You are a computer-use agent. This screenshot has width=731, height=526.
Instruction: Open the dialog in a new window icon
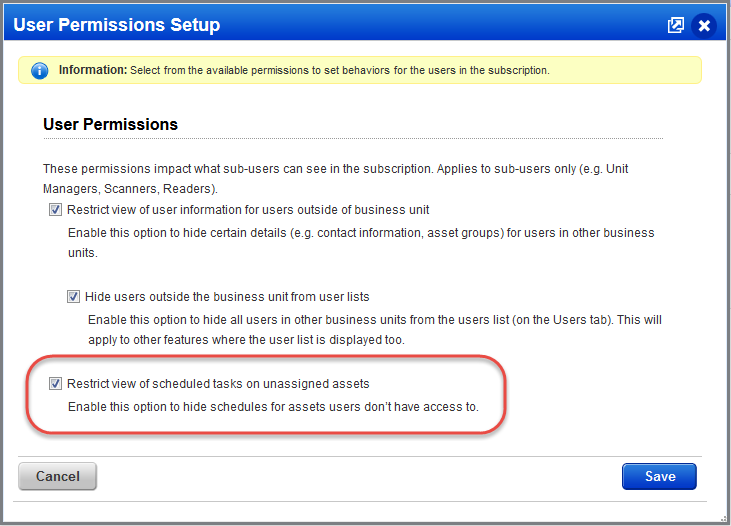(x=676, y=25)
